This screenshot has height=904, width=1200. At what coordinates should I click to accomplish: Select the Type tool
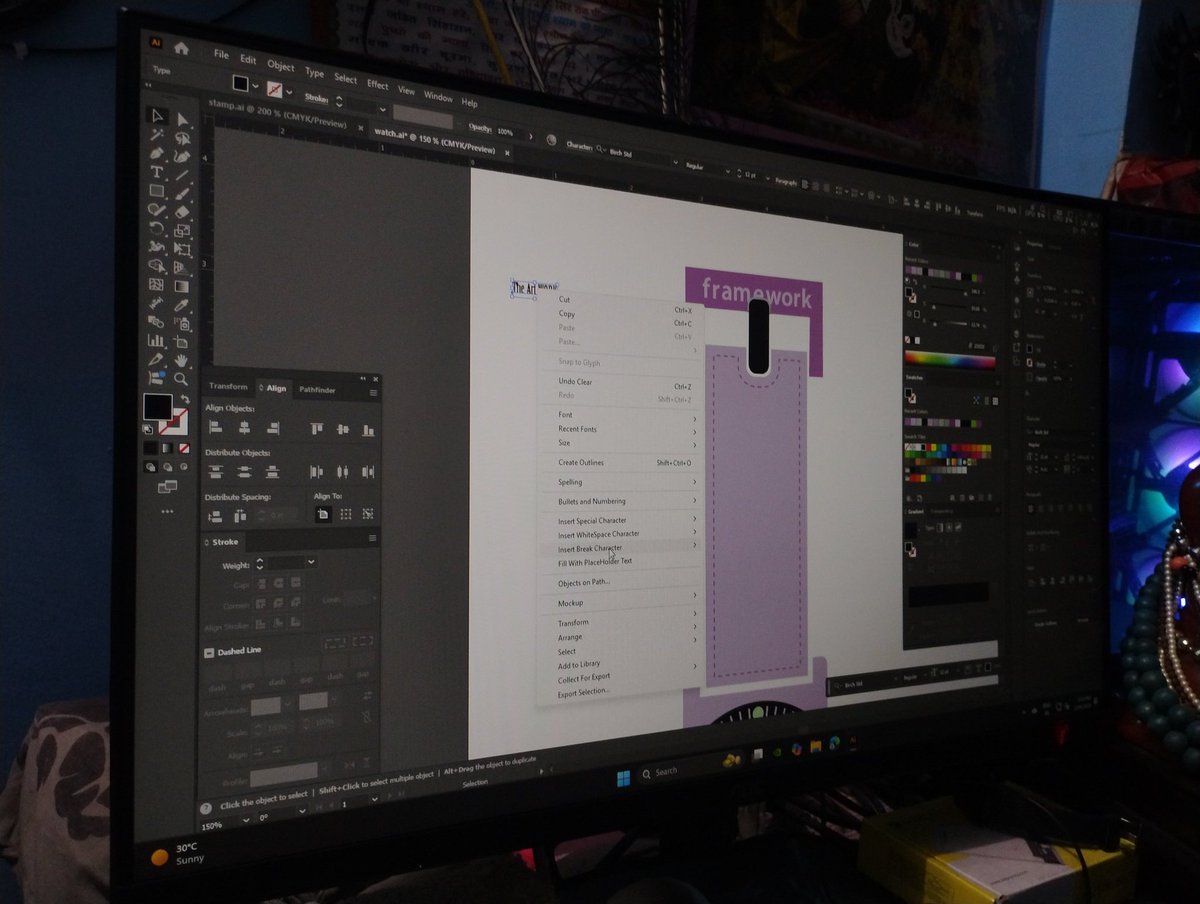[x=157, y=172]
